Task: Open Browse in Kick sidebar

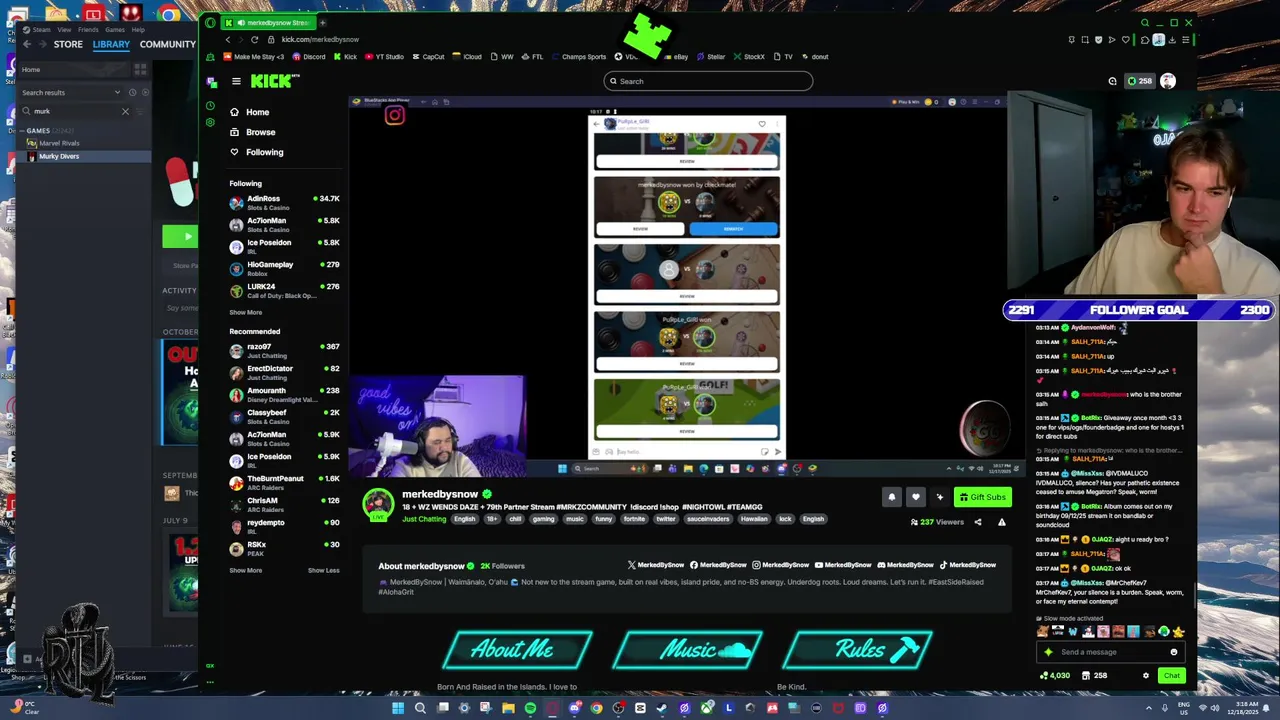Action: click(252, 132)
